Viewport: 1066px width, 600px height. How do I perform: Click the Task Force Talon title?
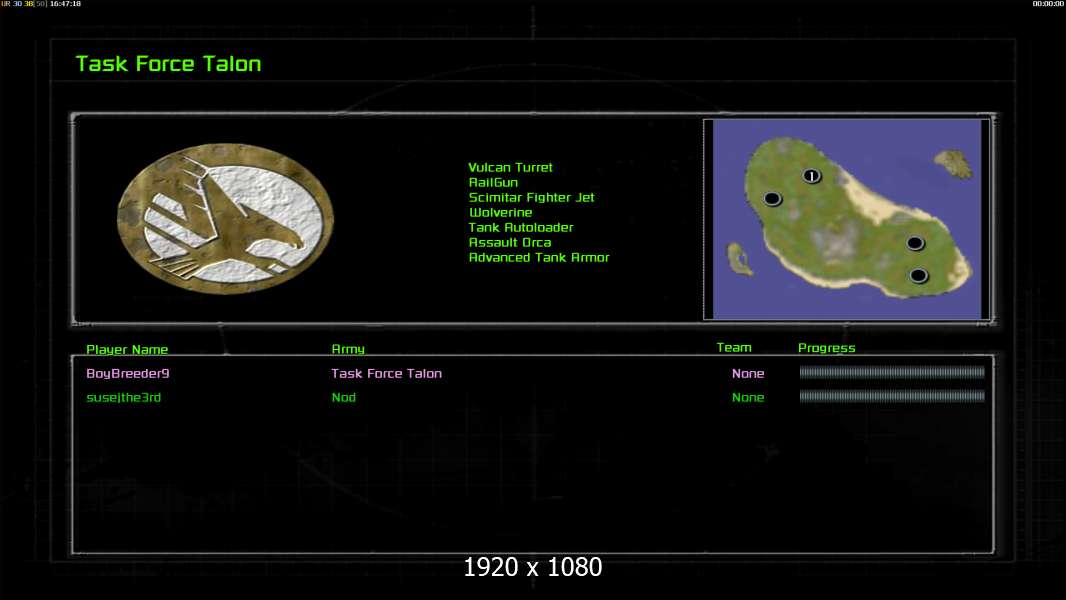pos(168,64)
